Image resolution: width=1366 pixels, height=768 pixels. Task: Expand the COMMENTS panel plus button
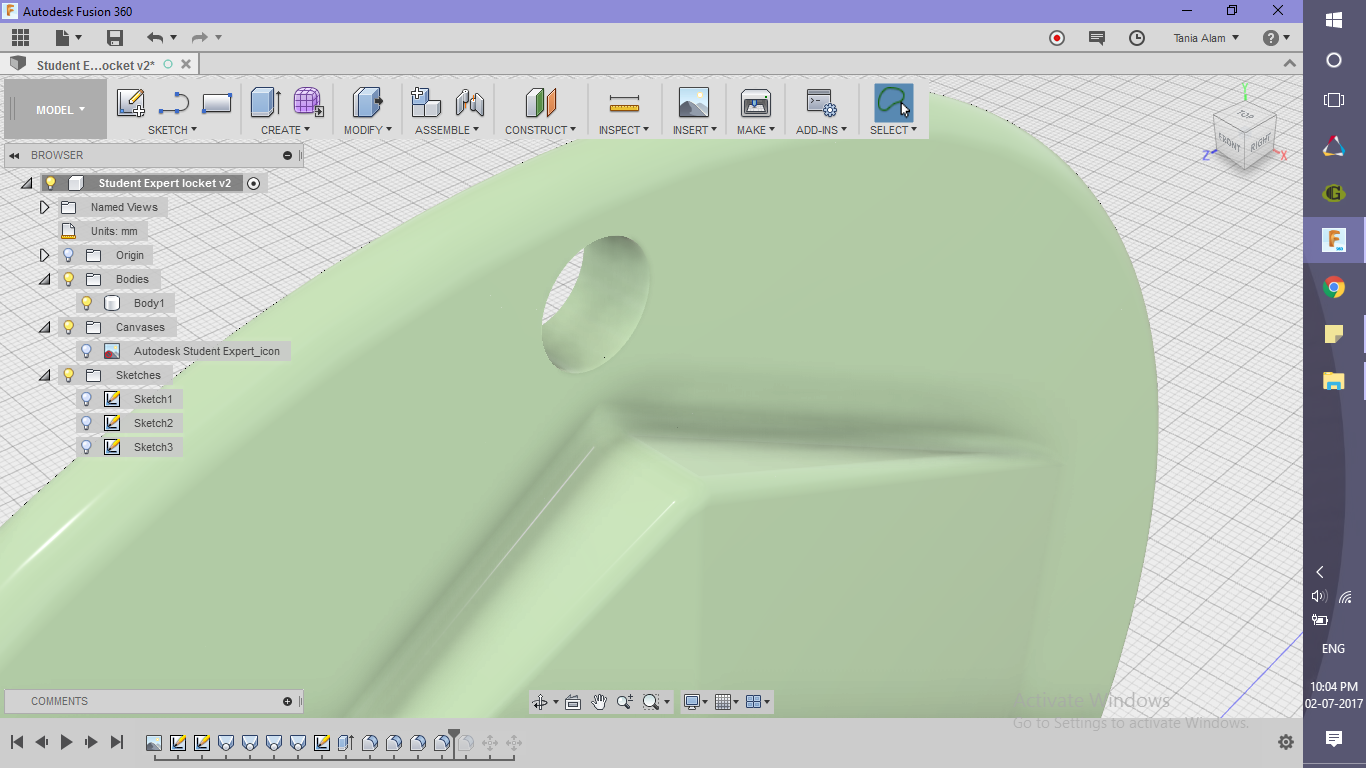coord(287,701)
